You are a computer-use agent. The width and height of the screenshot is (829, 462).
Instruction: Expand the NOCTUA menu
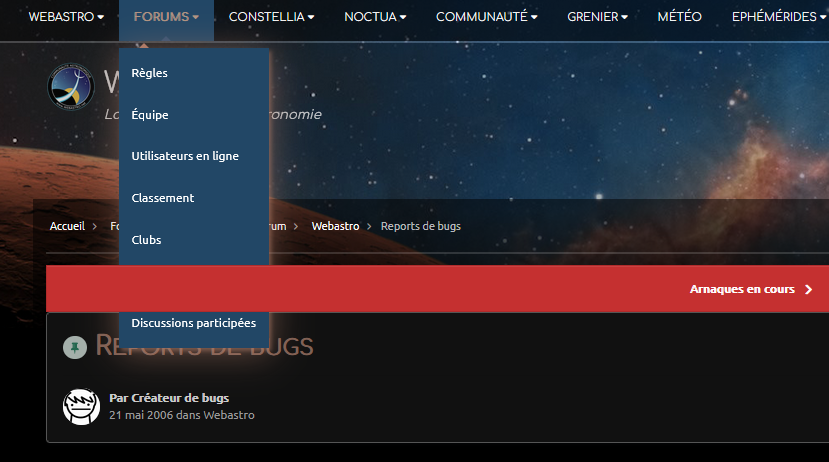tap(375, 17)
